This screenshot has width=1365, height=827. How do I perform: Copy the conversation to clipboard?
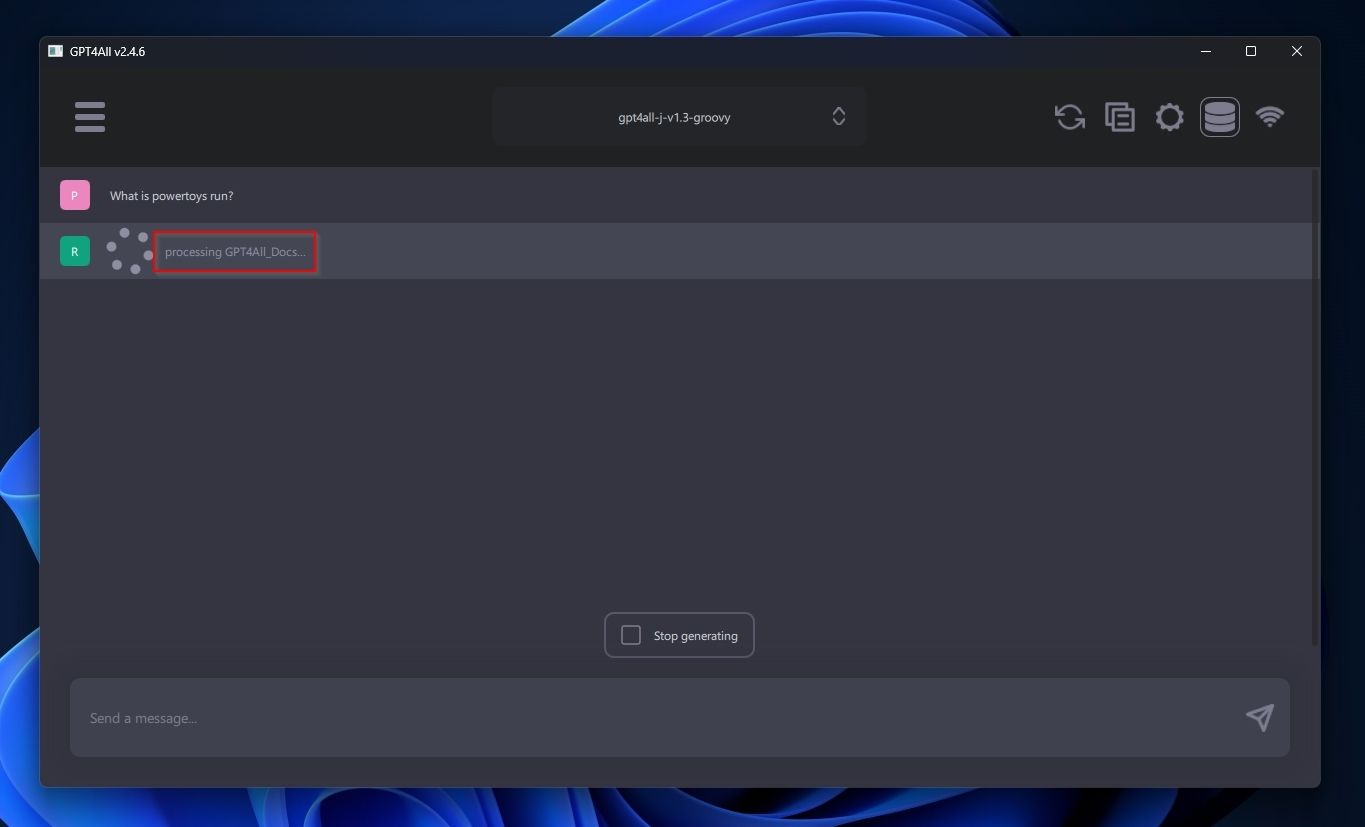tap(1119, 117)
